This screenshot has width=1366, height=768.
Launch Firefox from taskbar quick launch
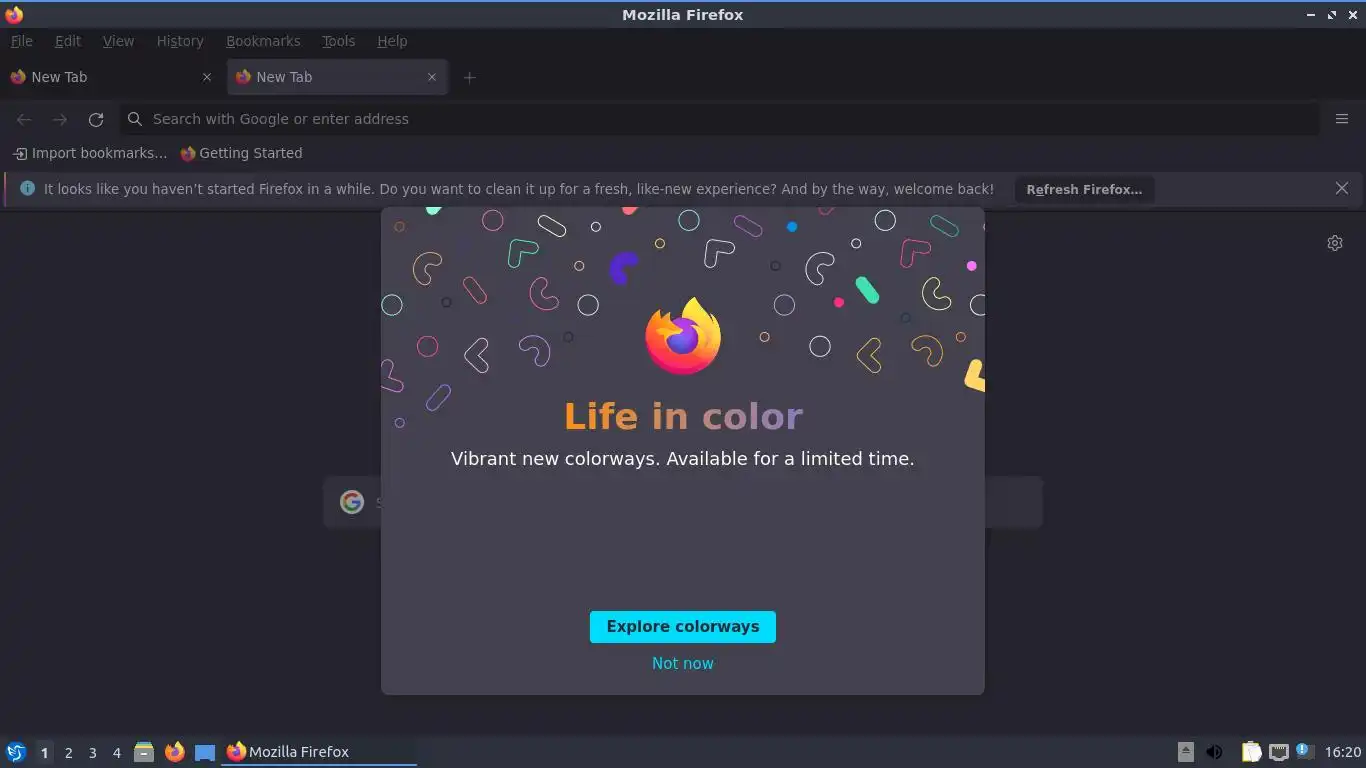point(175,752)
